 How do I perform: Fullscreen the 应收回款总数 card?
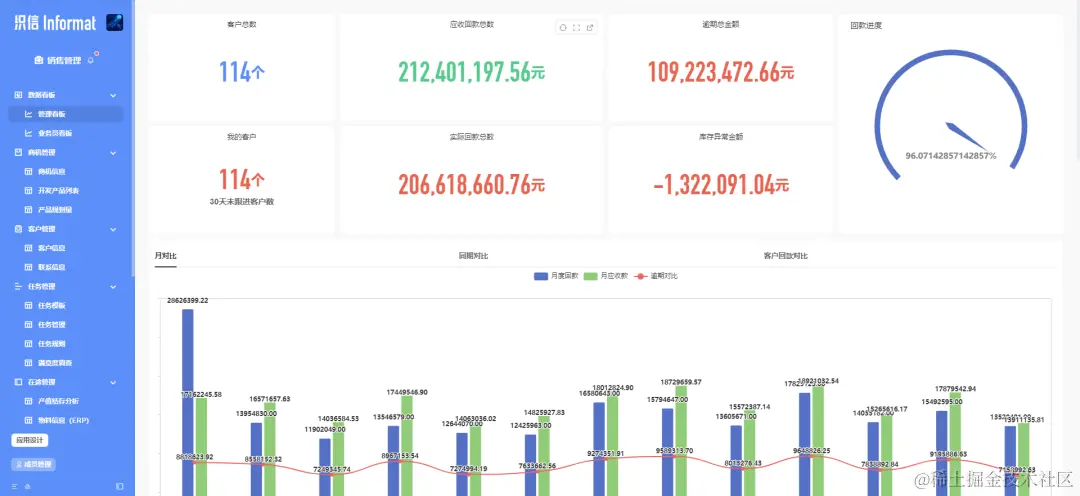[577, 28]
